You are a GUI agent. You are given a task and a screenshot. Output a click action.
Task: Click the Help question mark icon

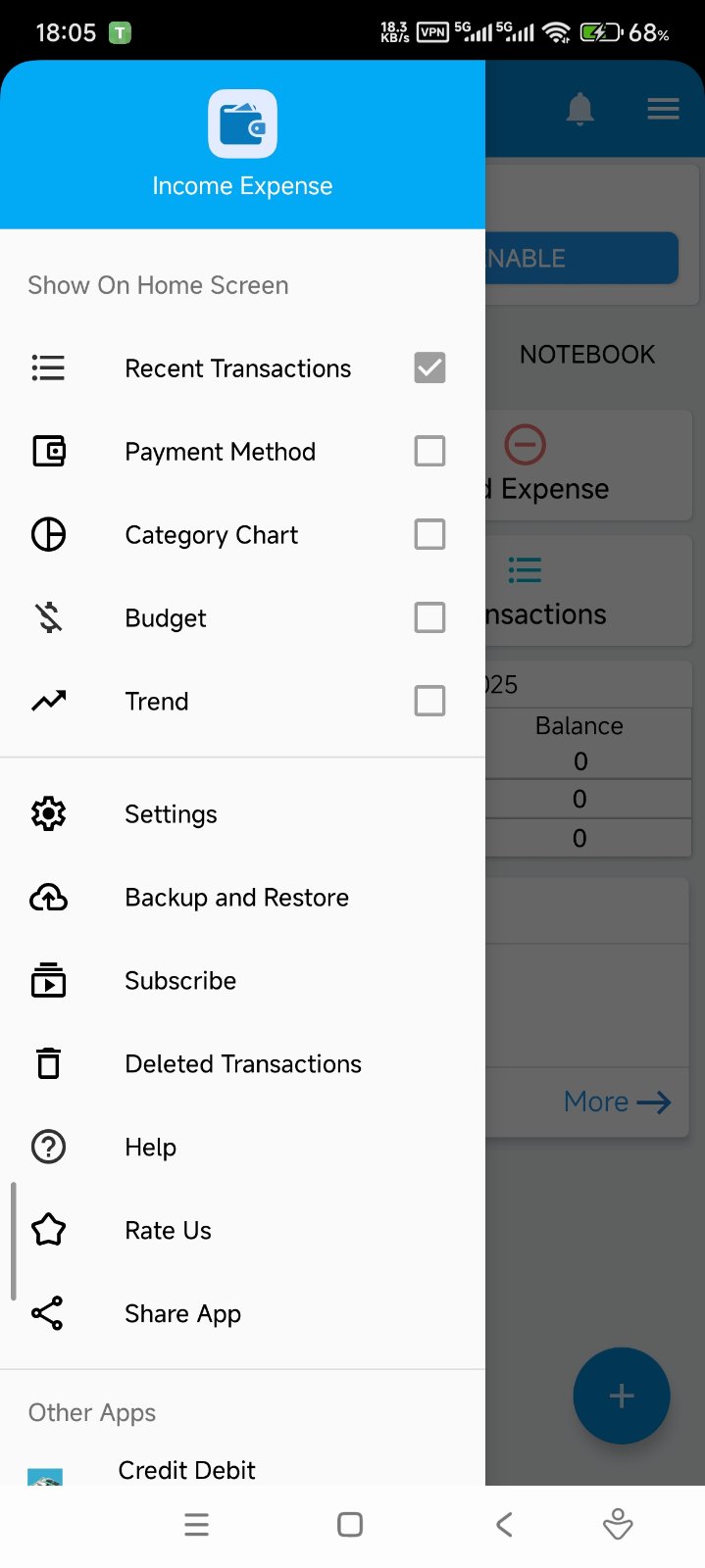[x=48, y=1147]
